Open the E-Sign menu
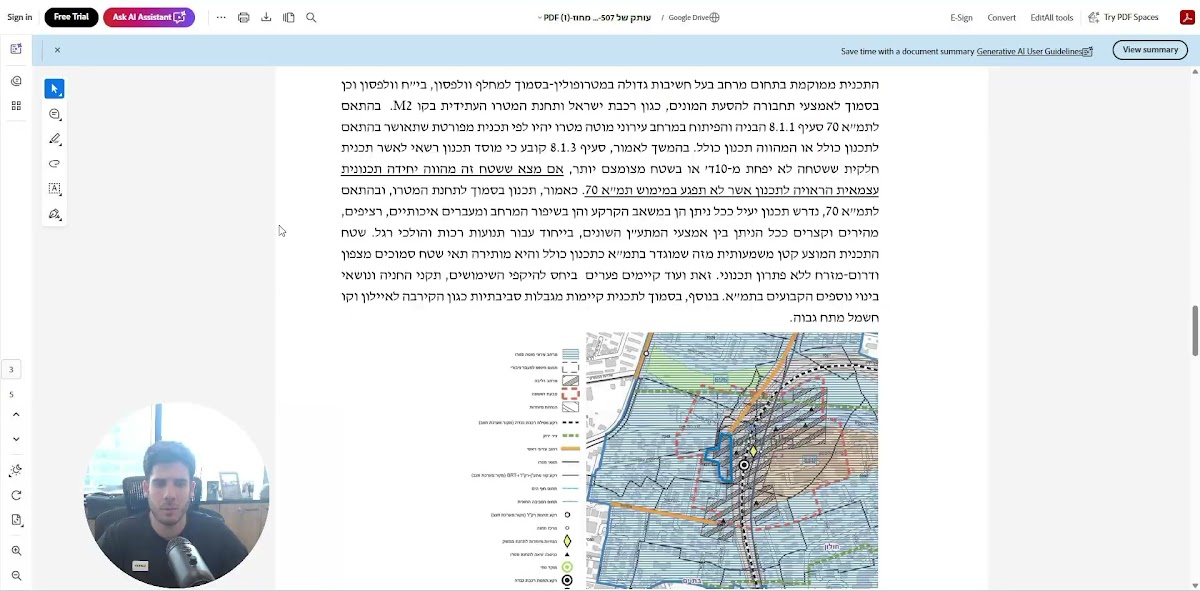The width and height of the screenshot is (1200, 591). pos(961,17)
